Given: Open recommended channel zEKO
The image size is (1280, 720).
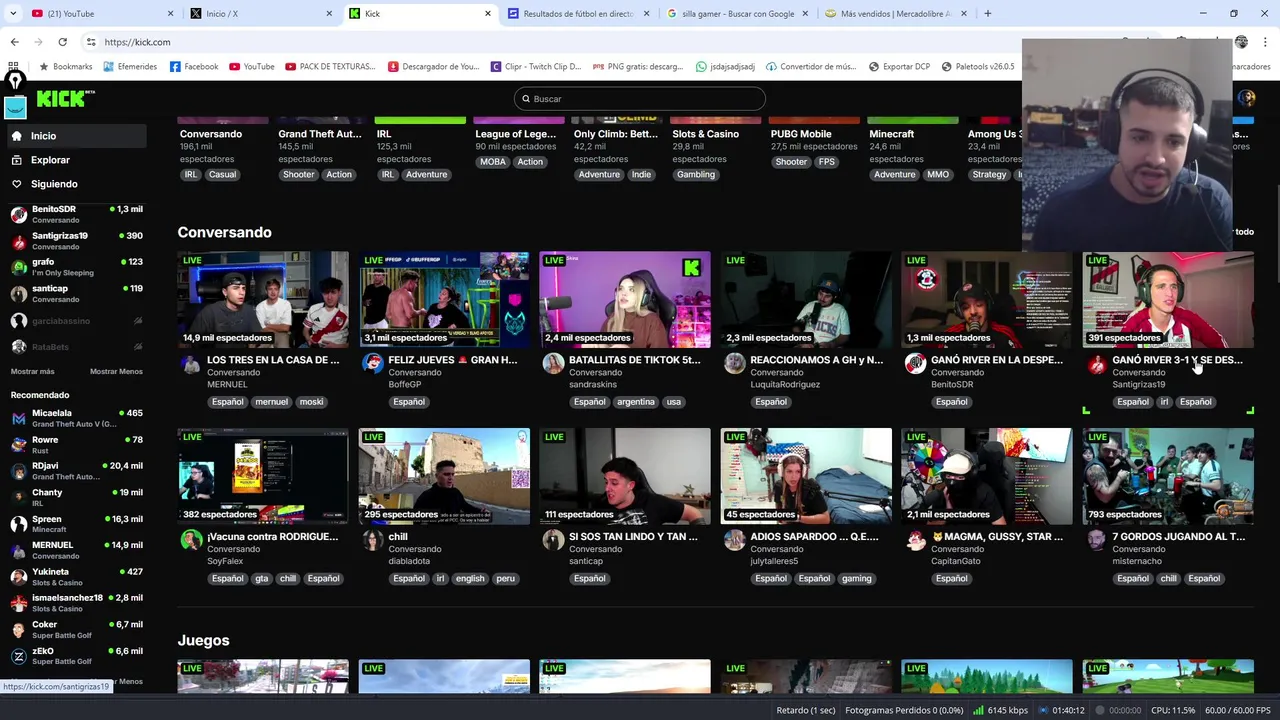Looking at the screenshot, I should click(x=76, y=656).
